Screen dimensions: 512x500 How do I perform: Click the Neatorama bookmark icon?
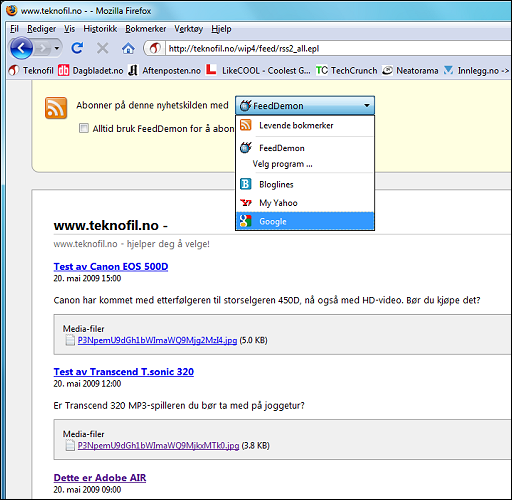tap(387, 70)
